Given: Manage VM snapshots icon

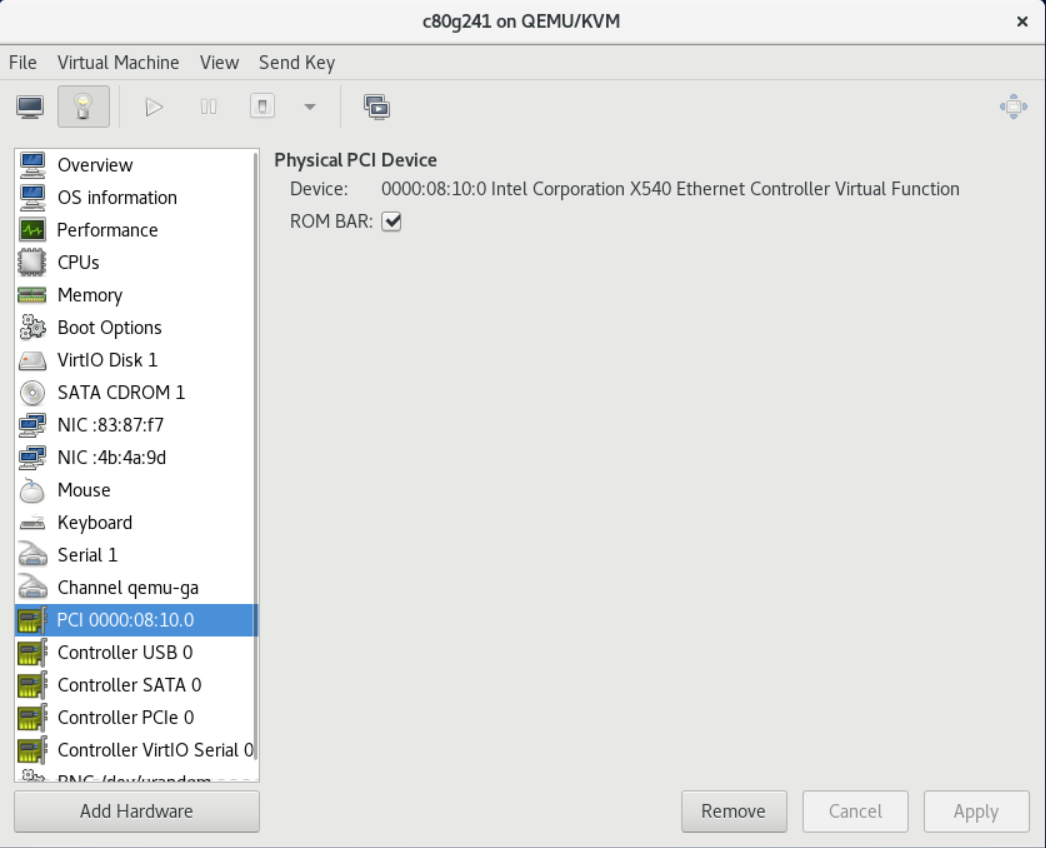Looking at the screenshot, I should 377,107.
